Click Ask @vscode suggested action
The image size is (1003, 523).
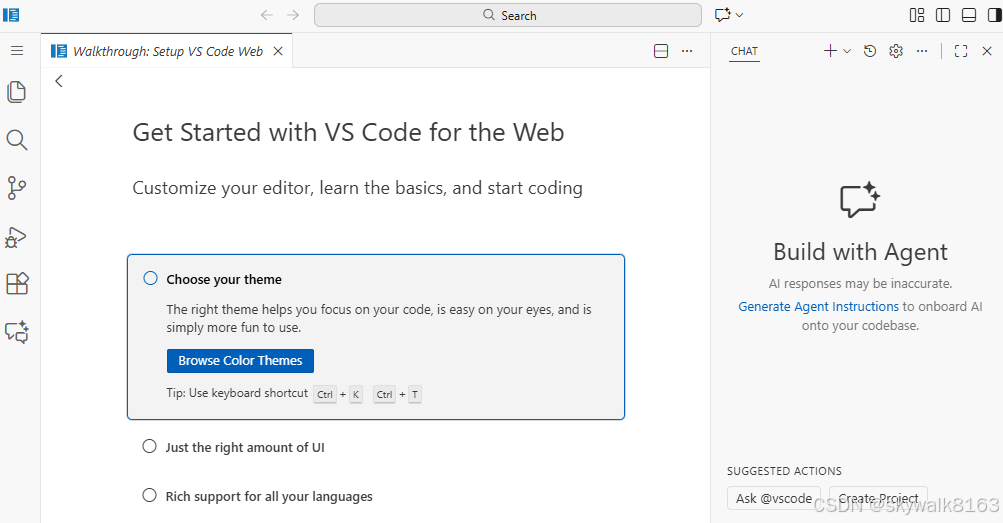coord(774,498)
